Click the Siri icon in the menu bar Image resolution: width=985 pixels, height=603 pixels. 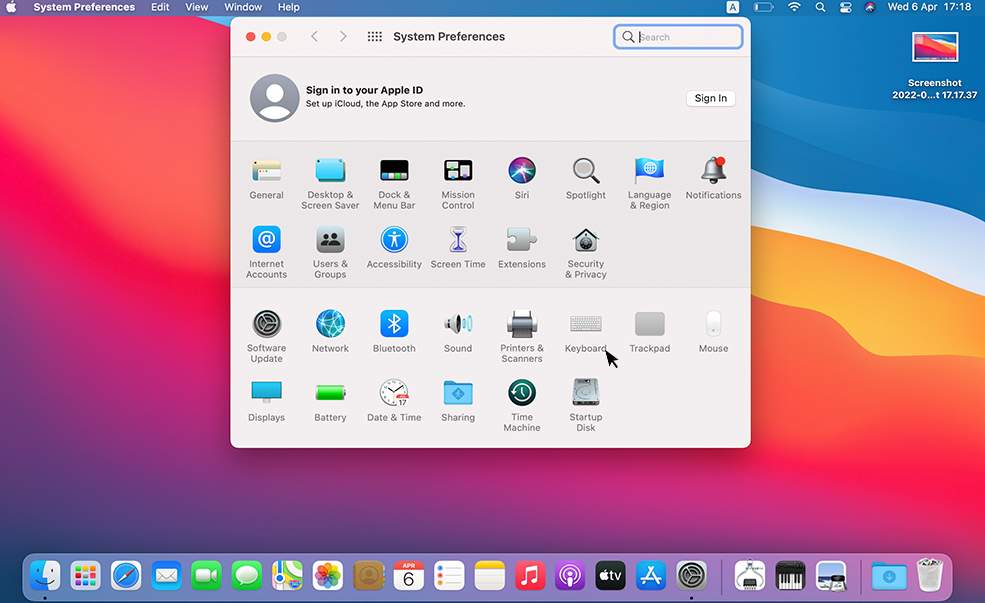coord(870,8)
